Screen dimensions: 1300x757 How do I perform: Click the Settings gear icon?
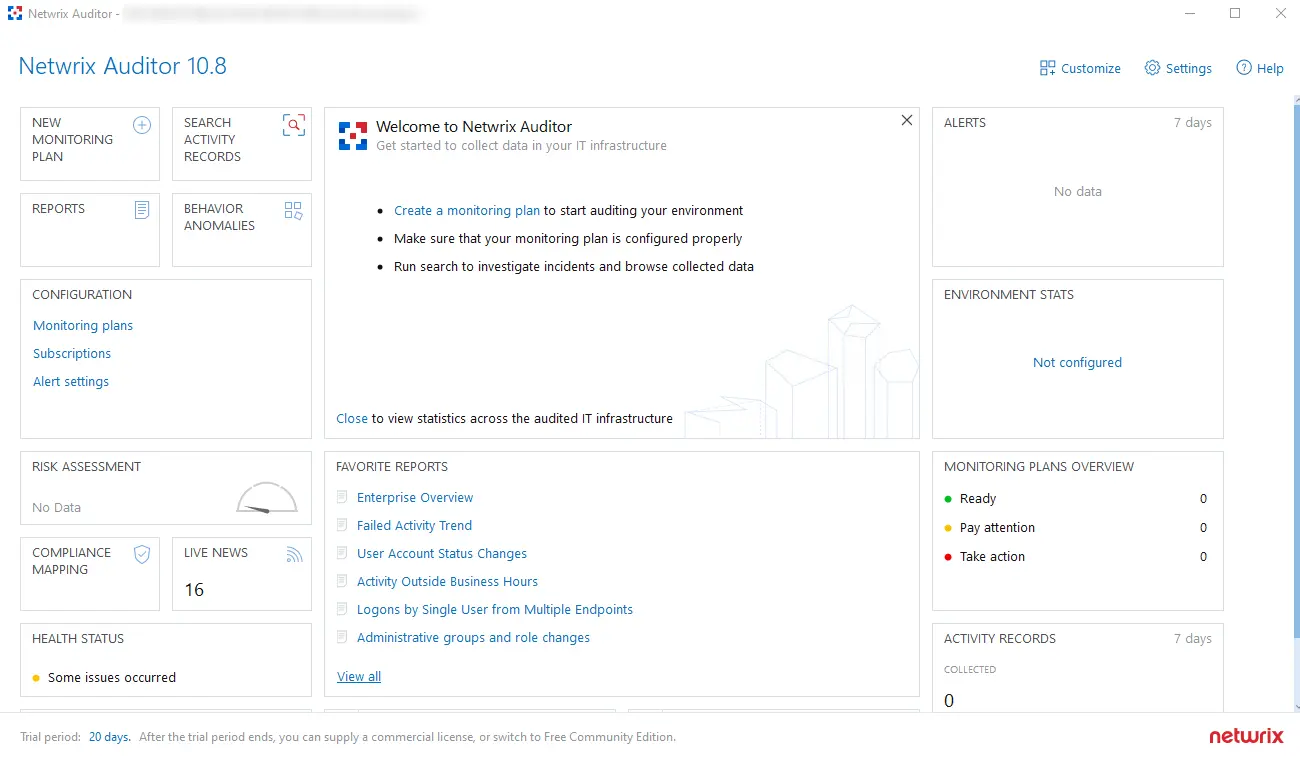tap(1152, 68)
